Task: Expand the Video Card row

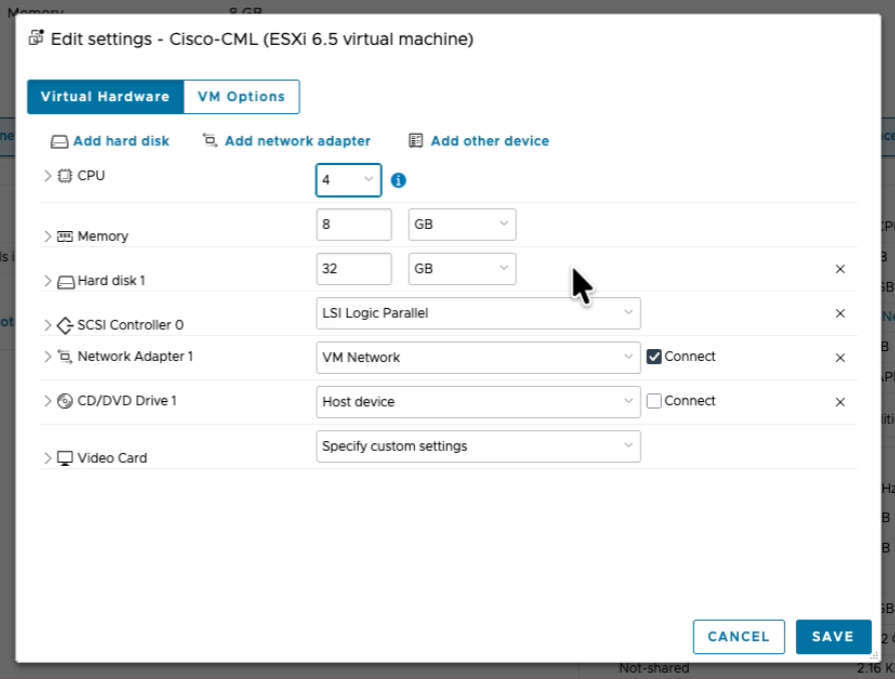Action: click(47, 458)
